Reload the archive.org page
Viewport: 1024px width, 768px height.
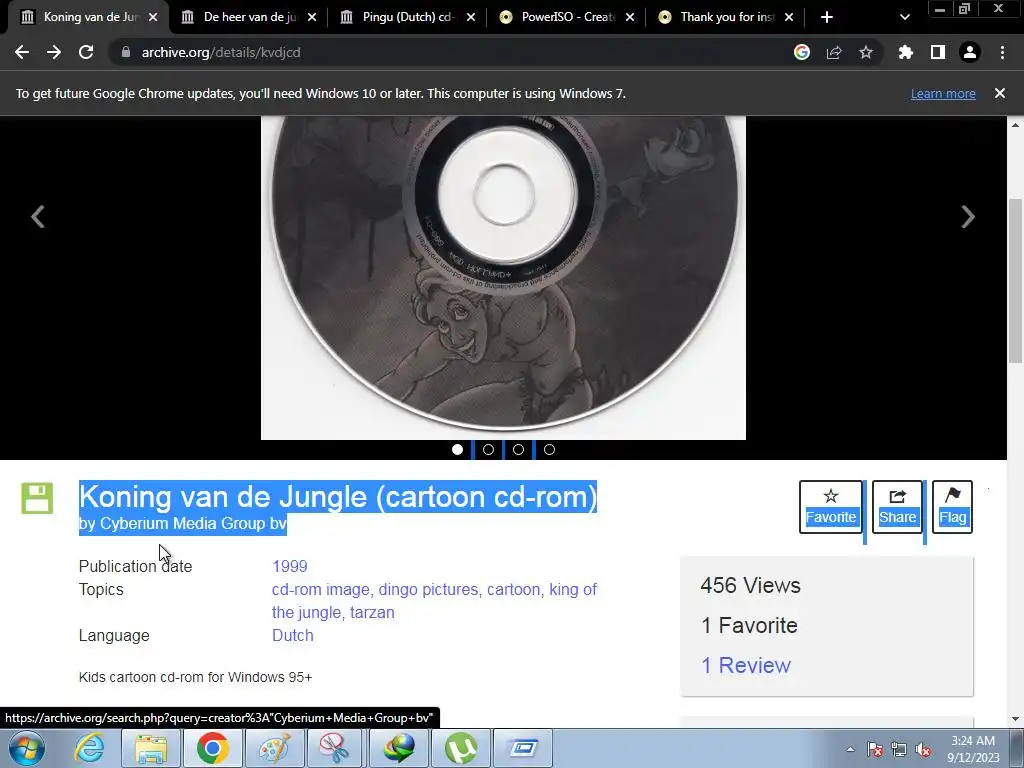(x=86, y=52)
